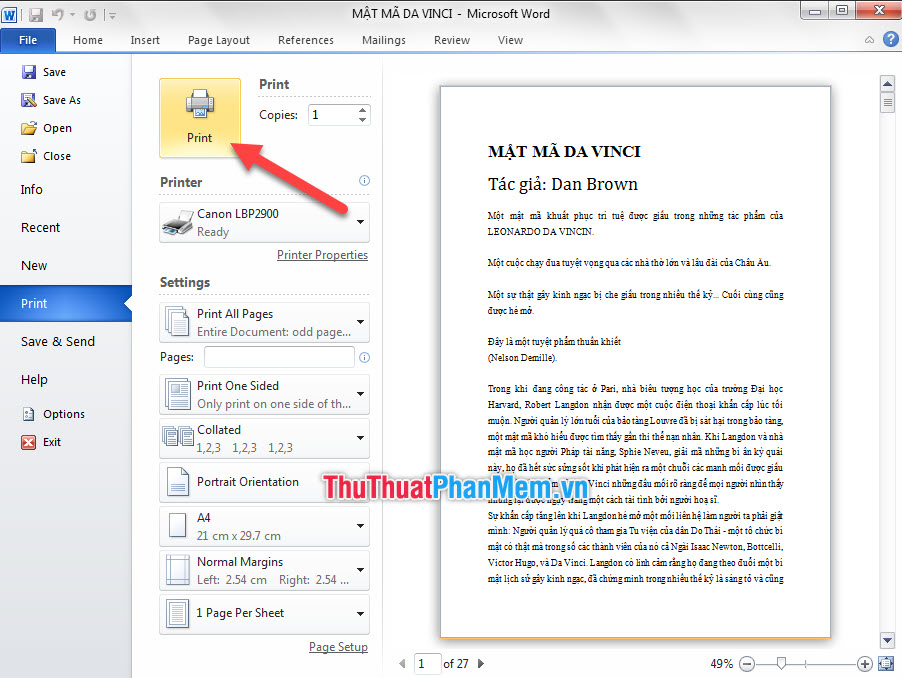Open the Page Setup link
Viewport: 902px width, 678px height.
pos(338,647)
